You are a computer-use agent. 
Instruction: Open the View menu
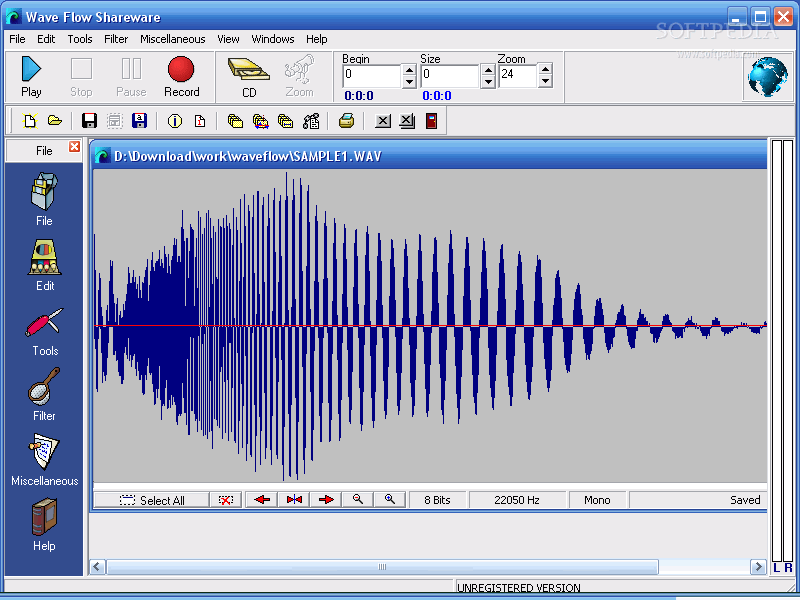[228, 39]
